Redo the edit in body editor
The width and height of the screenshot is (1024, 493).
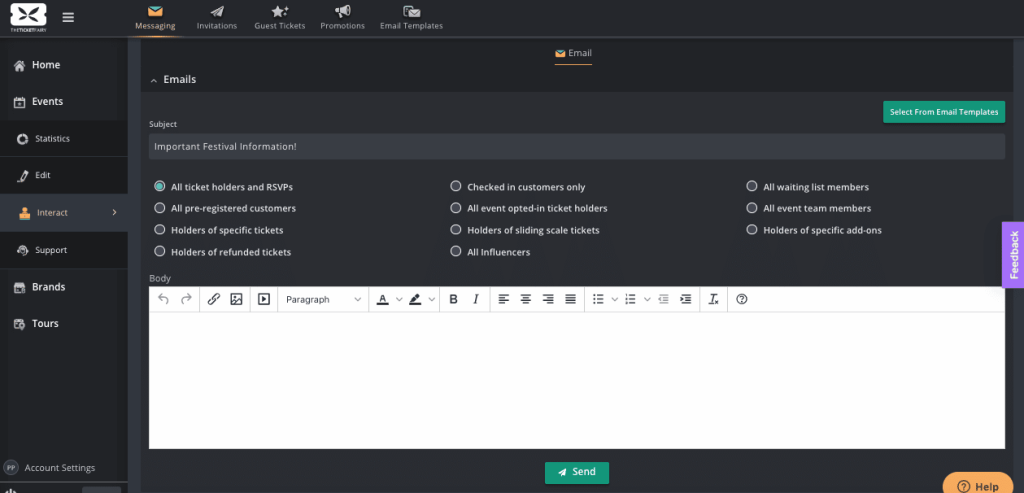(x=186, y=299)
